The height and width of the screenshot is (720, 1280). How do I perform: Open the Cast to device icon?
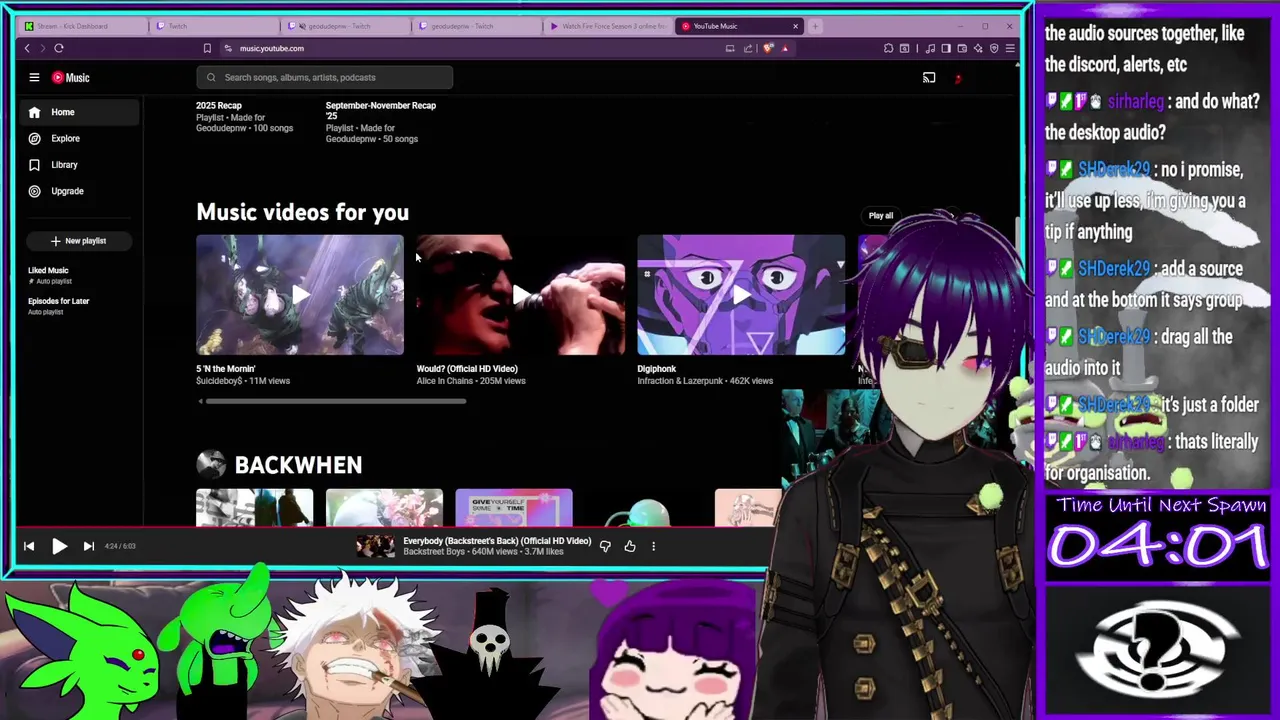click(929, 77)
